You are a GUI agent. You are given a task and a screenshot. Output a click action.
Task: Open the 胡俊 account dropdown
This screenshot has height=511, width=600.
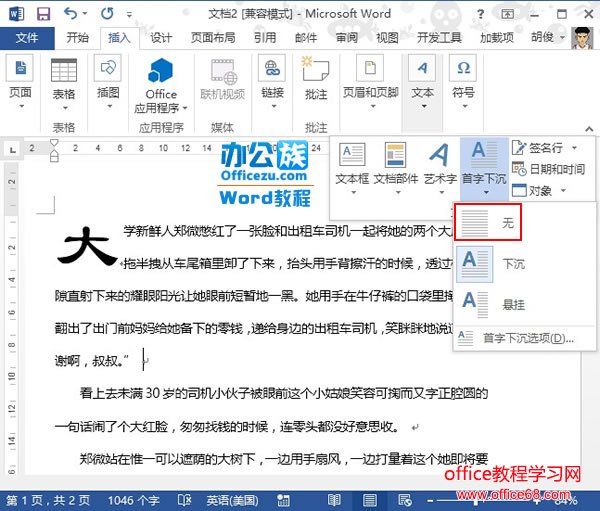(548, 38)
